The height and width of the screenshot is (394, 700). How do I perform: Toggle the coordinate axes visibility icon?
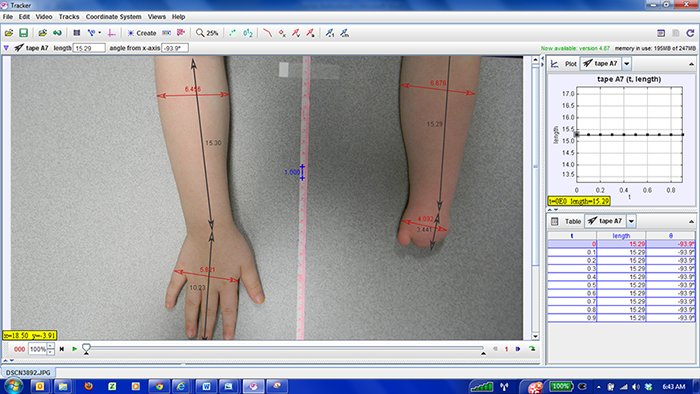pos(112,33)
